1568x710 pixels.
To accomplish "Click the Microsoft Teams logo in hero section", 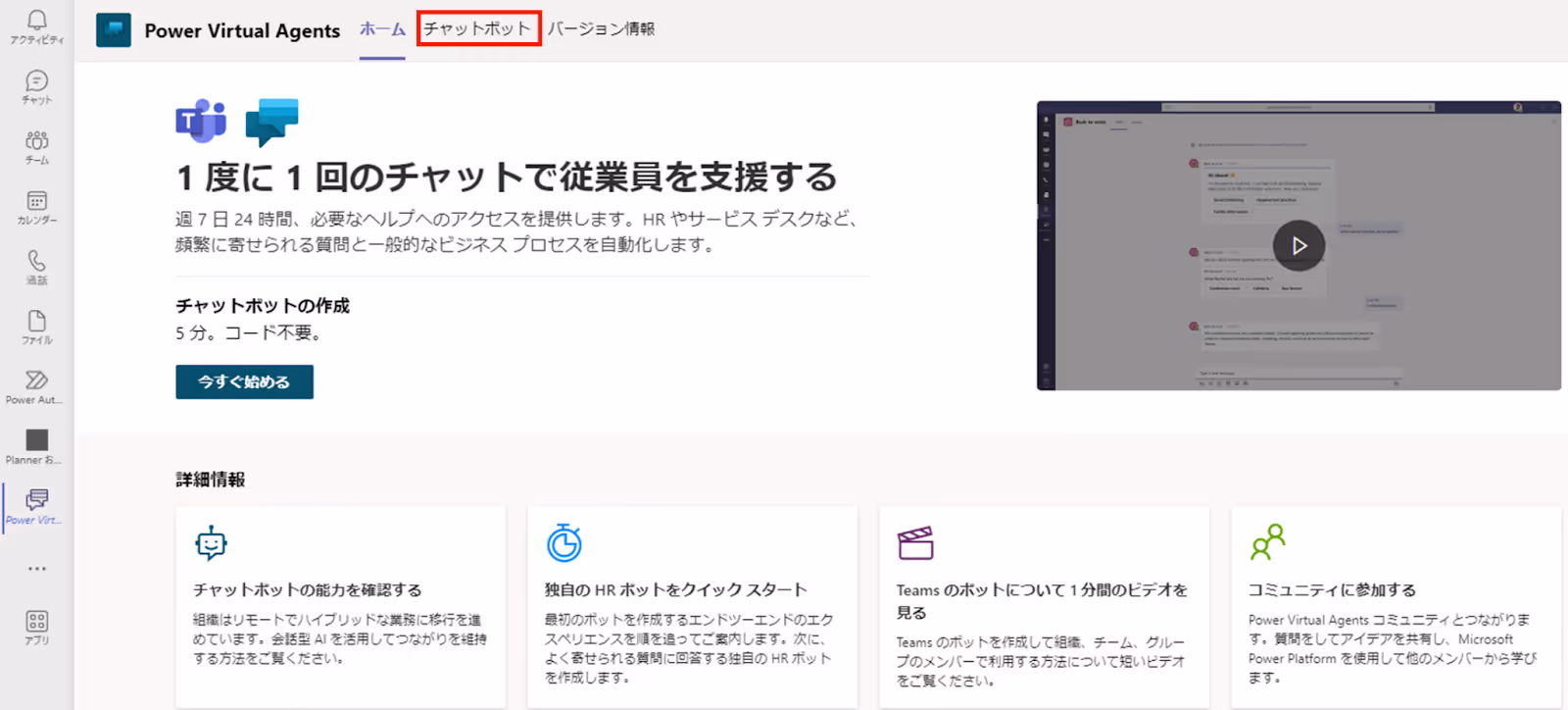I will tap(201, 121).
